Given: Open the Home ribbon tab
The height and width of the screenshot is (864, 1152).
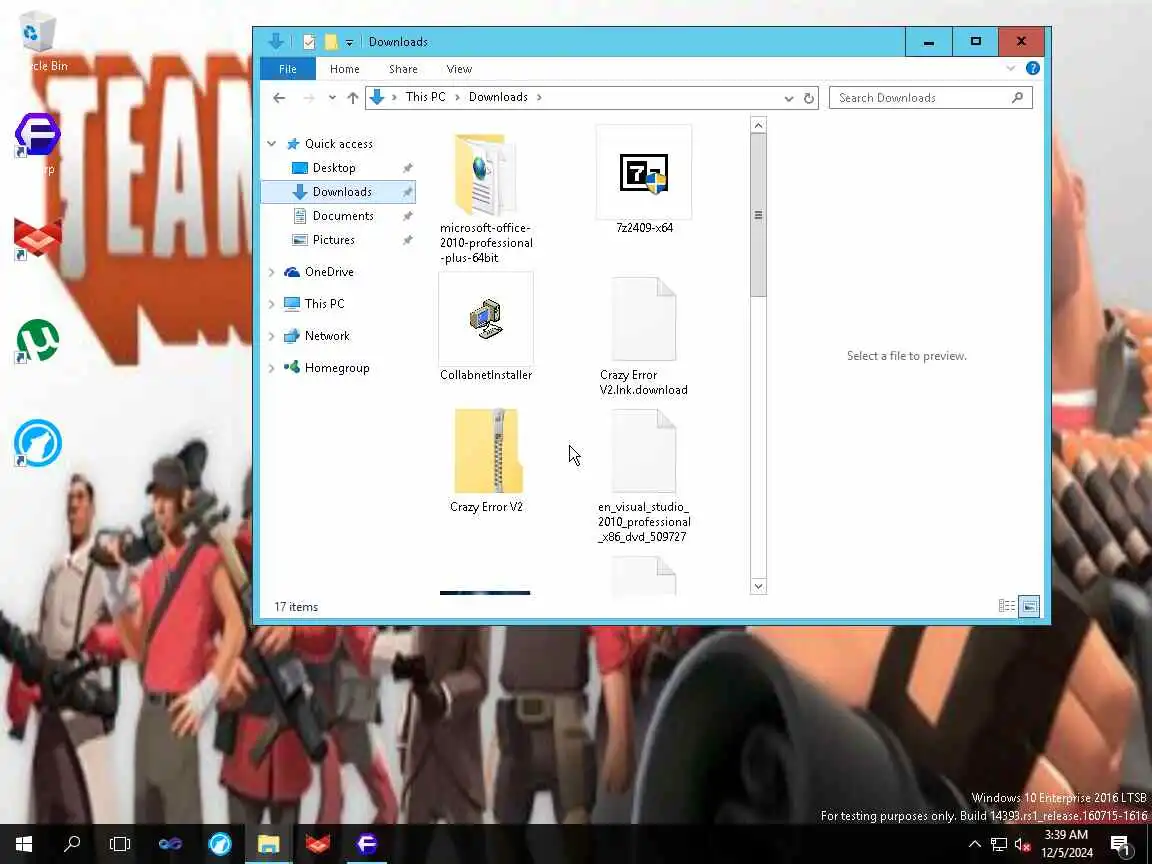Looking at the screenshot, I should 345,69.
